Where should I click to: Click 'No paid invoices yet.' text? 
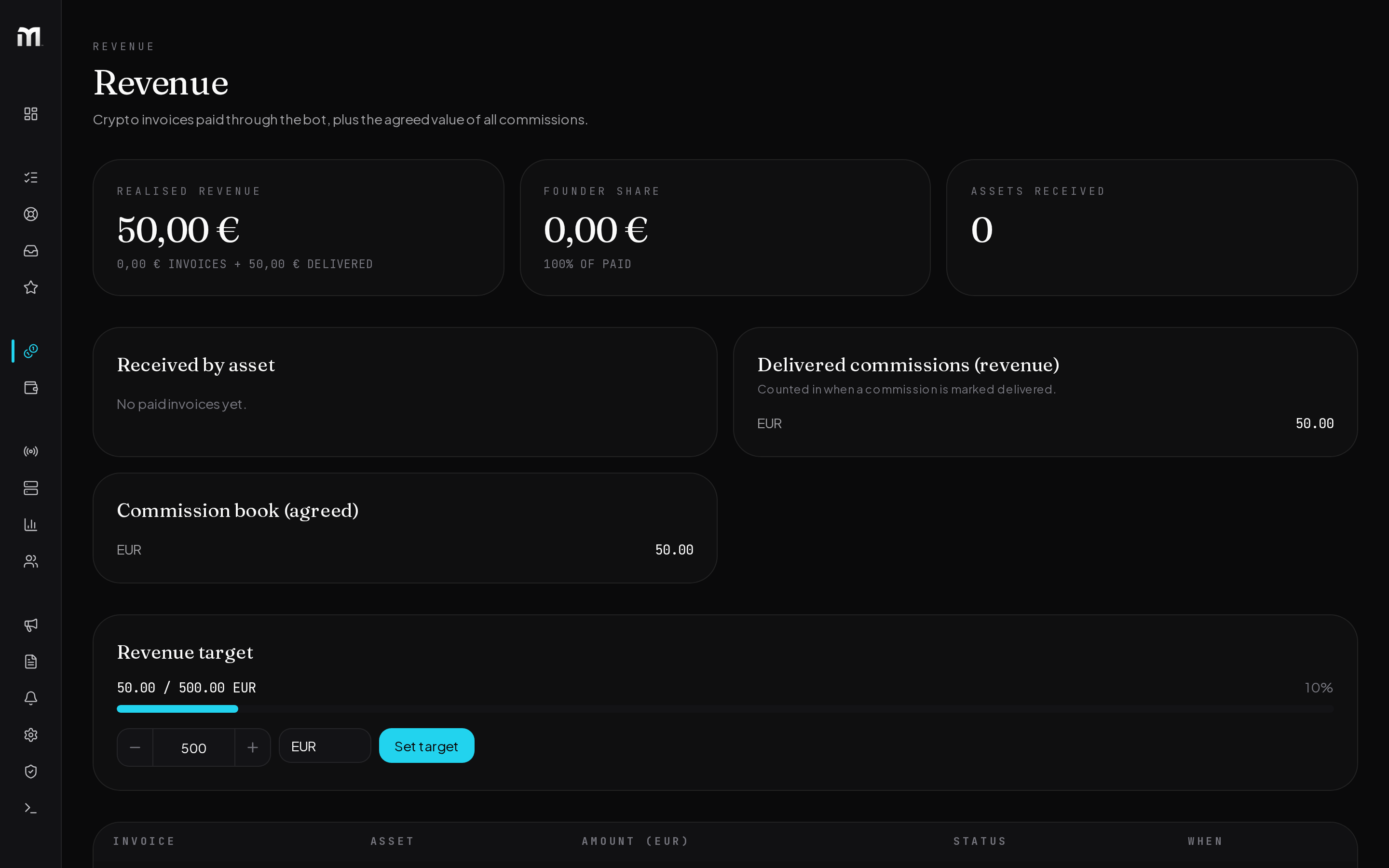[x=181, y=404]
